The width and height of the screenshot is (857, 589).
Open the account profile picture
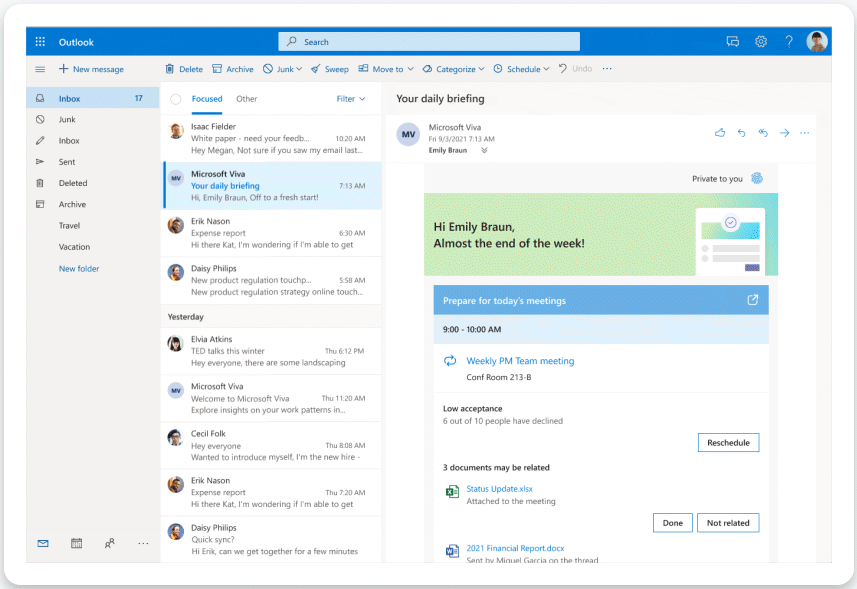point(817,42)
